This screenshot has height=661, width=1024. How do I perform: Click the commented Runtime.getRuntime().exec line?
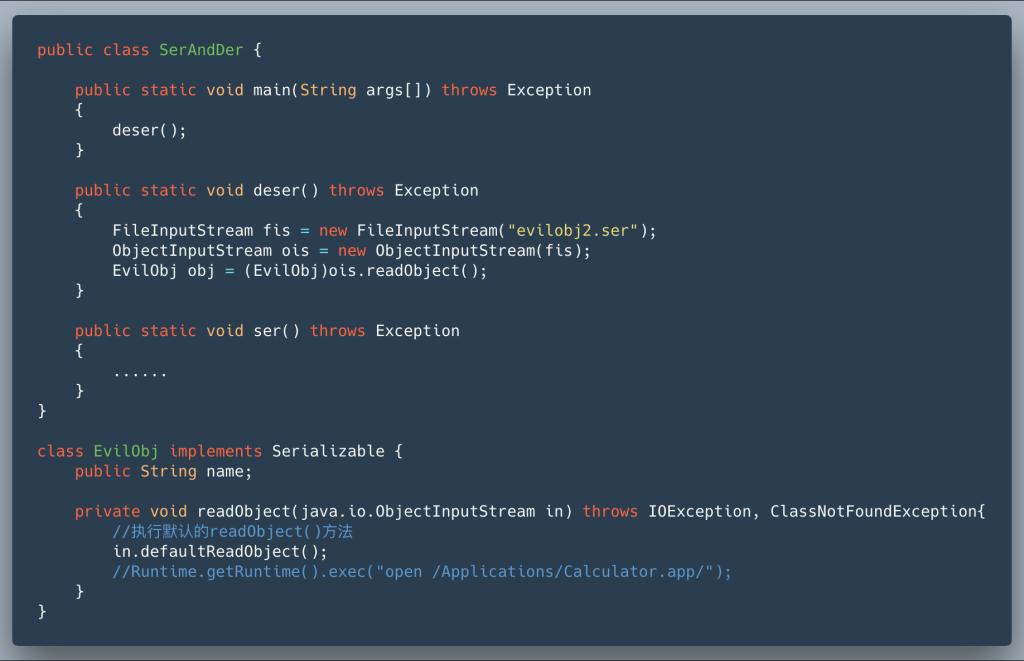click(x=422, y=571)
